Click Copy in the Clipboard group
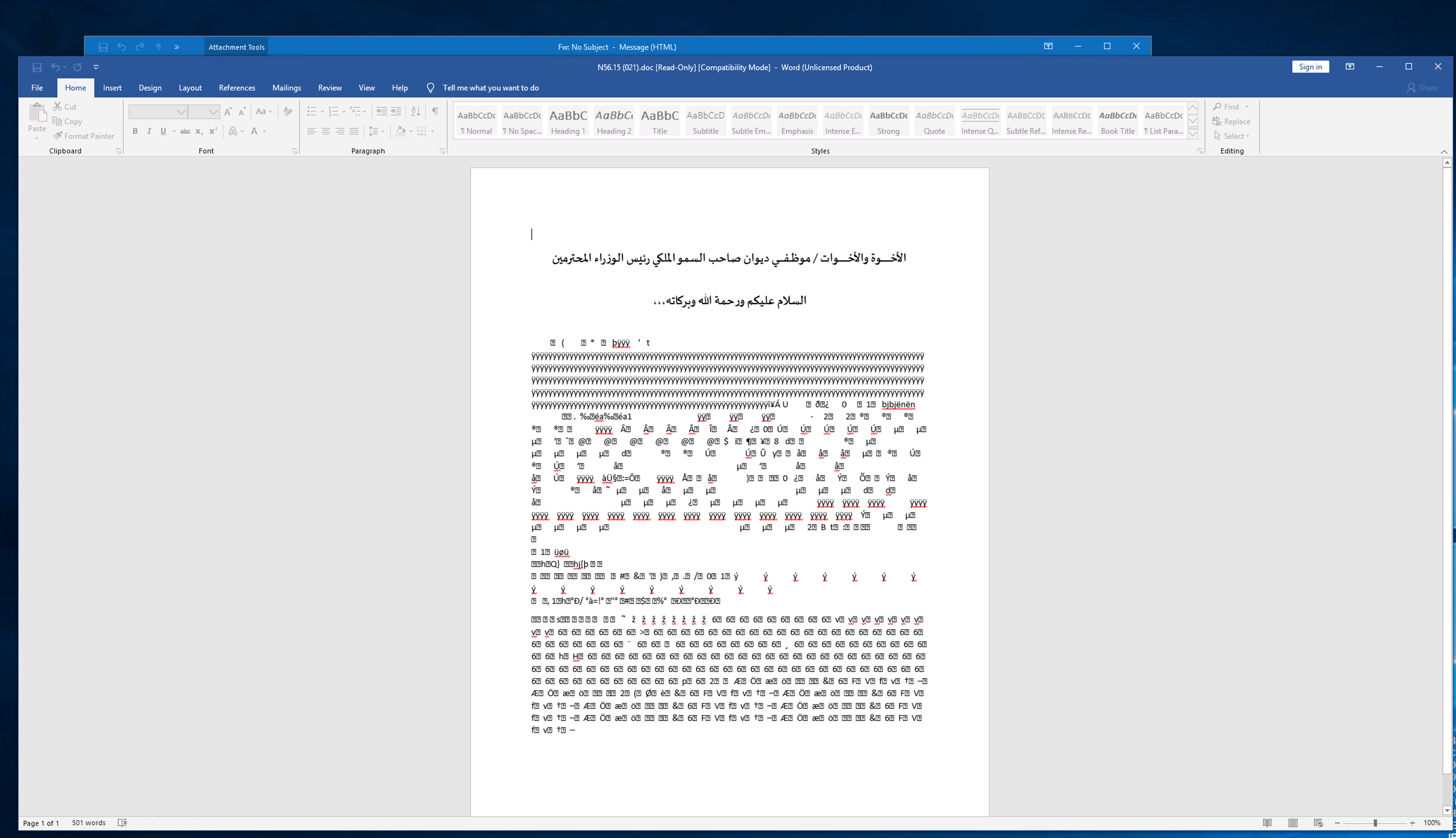1456x838 pixels. (67, 122)
